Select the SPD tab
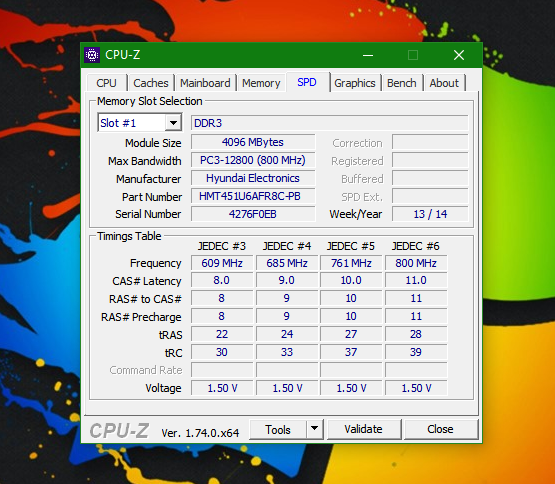 307,82
